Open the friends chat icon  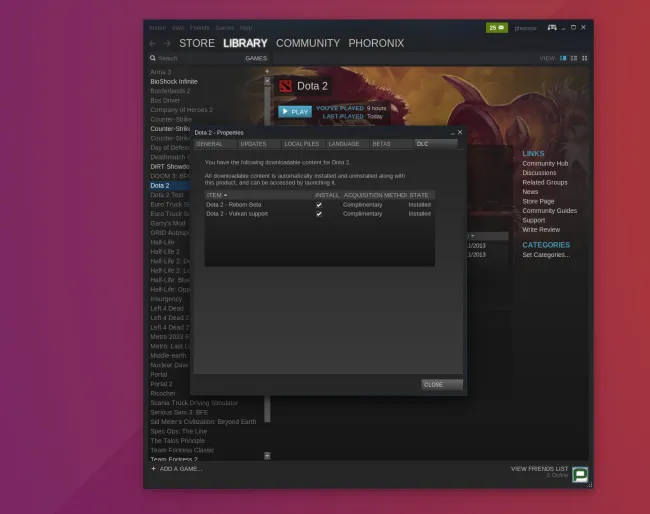(579, 474)
